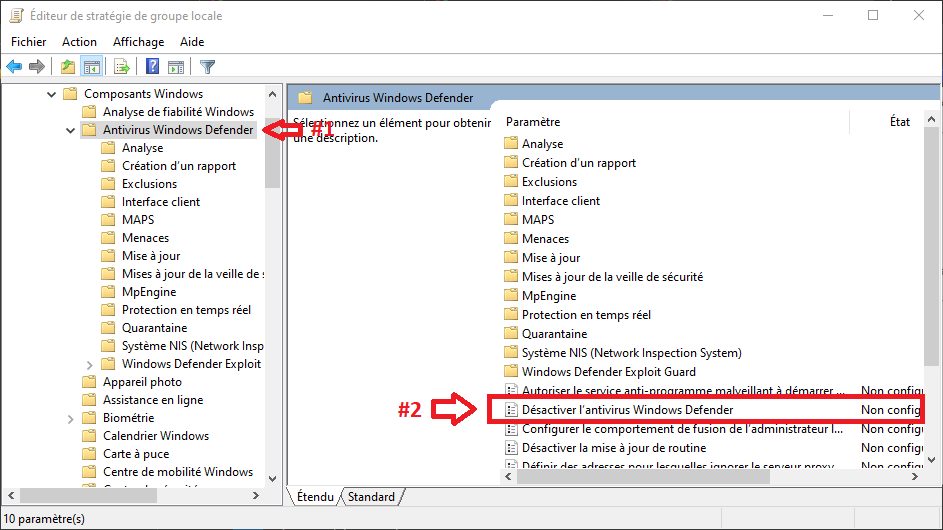Open the Fichier menu
The width and height of the screenshot is (943, 530).
[x=28, y=42]
